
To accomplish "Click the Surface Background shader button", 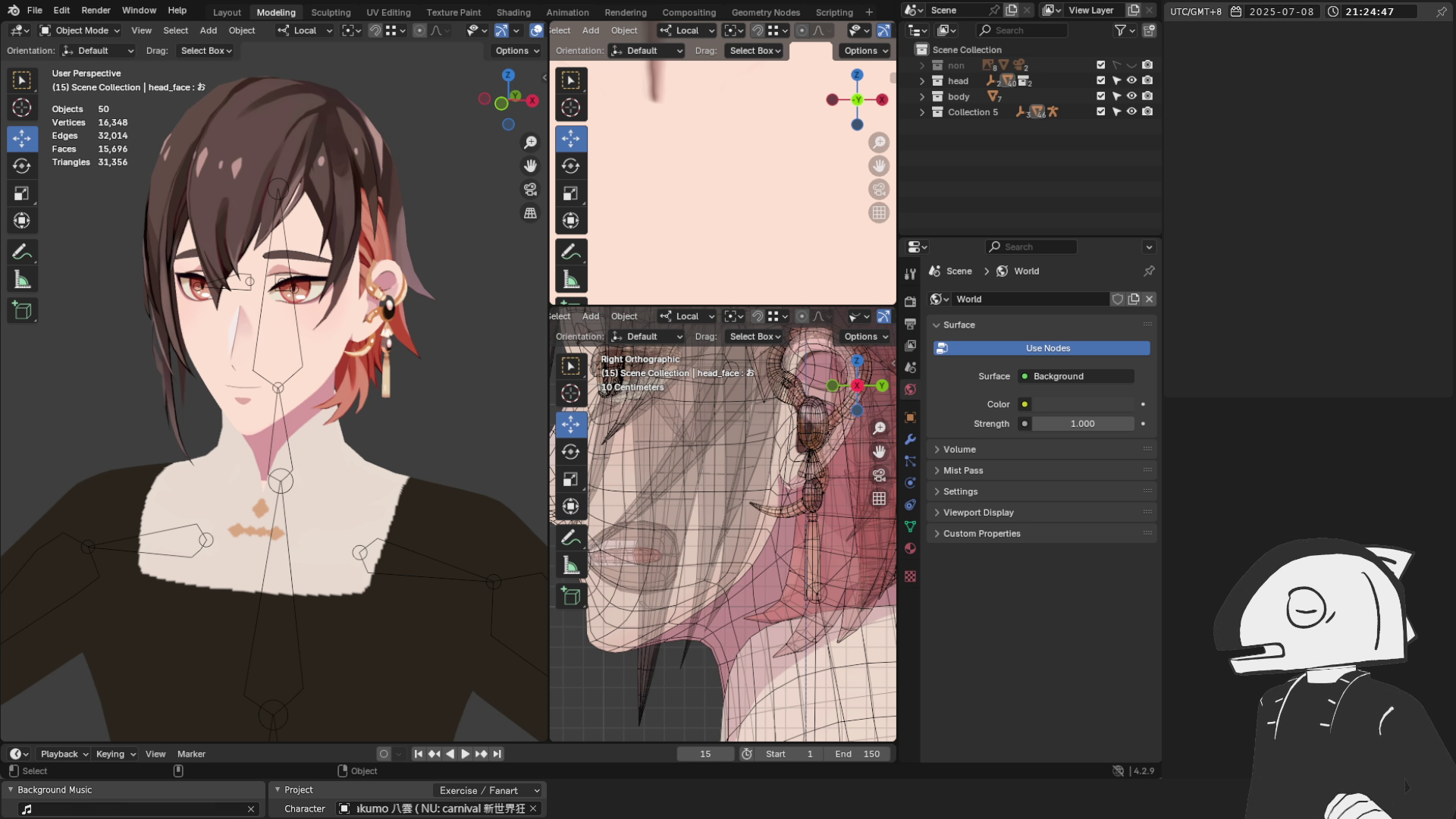I will (1076, 376).
